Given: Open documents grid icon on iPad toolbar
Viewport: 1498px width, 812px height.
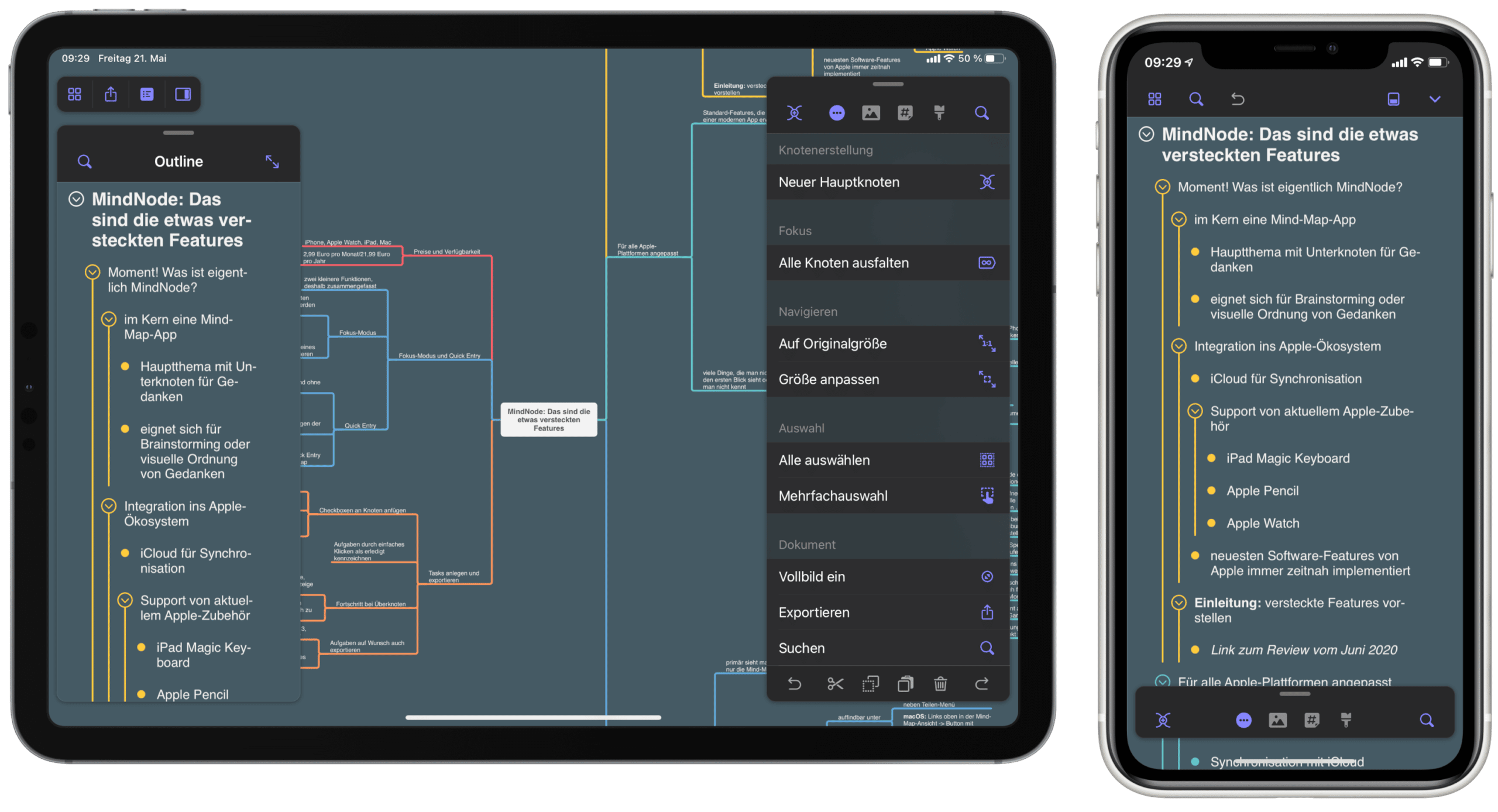Looking at the screenshot, I should pos(74,94).
